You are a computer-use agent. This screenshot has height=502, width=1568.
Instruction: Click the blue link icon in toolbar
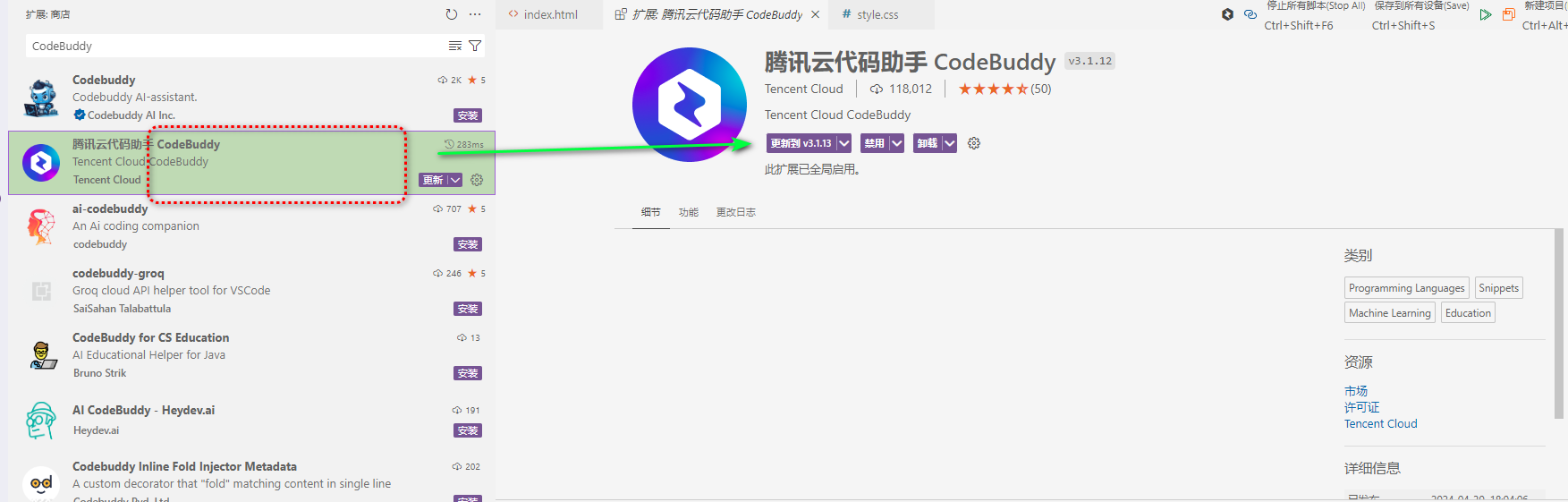pos(1250,14)
